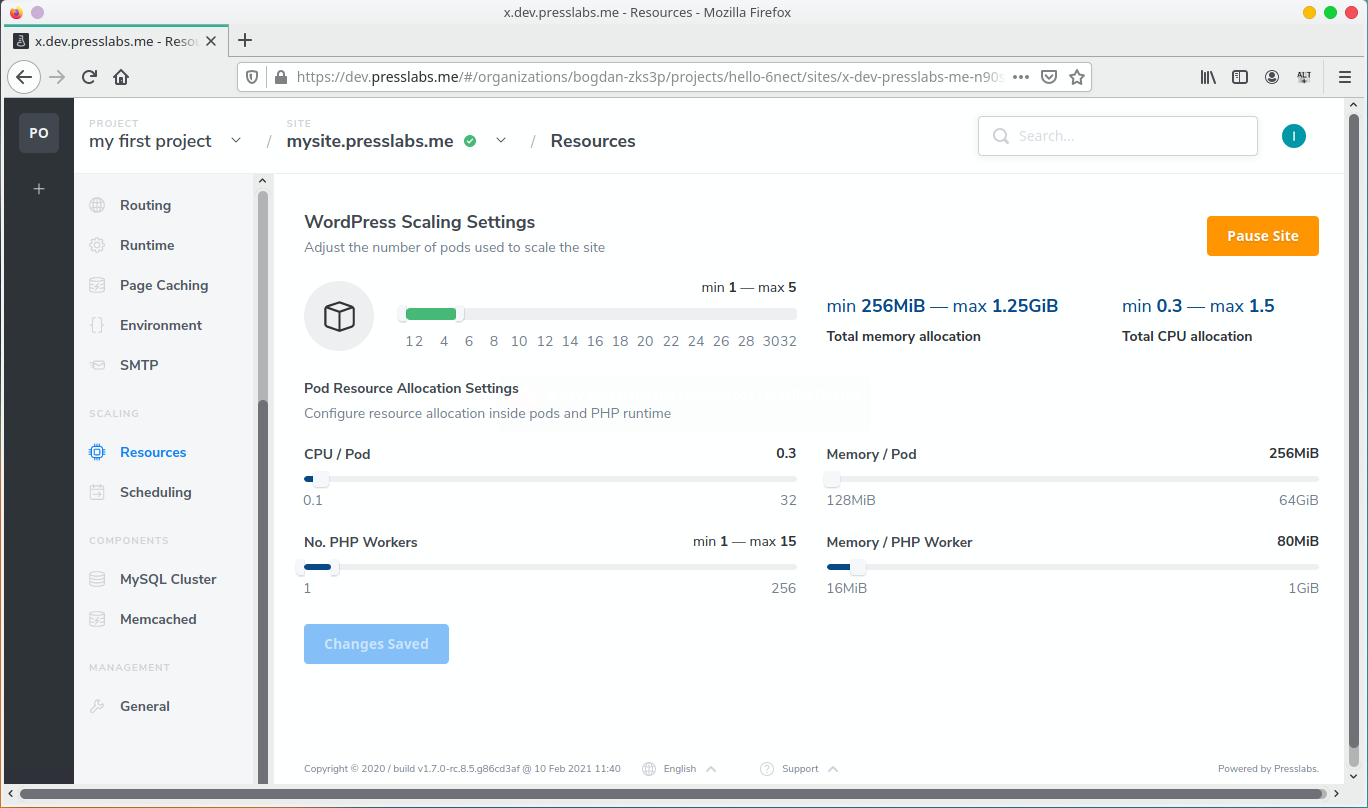Go to Firefox home page icon

click(121, 77)
